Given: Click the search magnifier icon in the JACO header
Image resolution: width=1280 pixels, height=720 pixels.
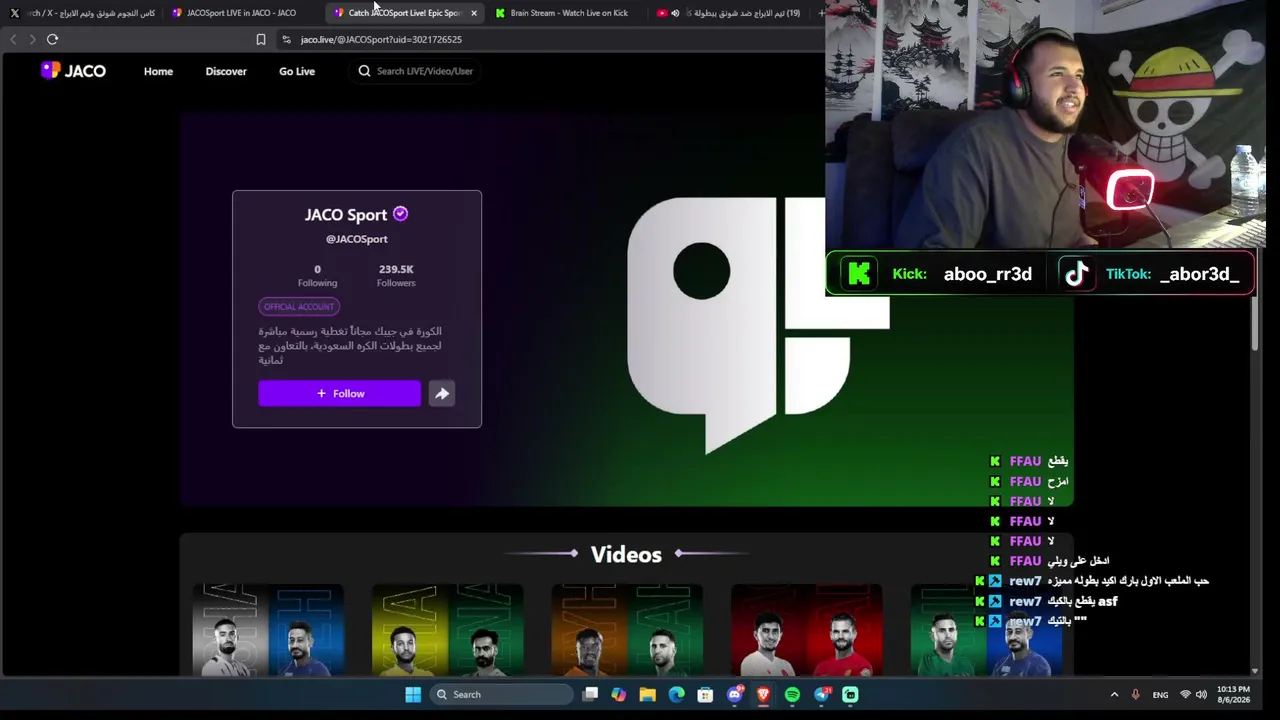Looking at the screenshot, I should [364, 71].
